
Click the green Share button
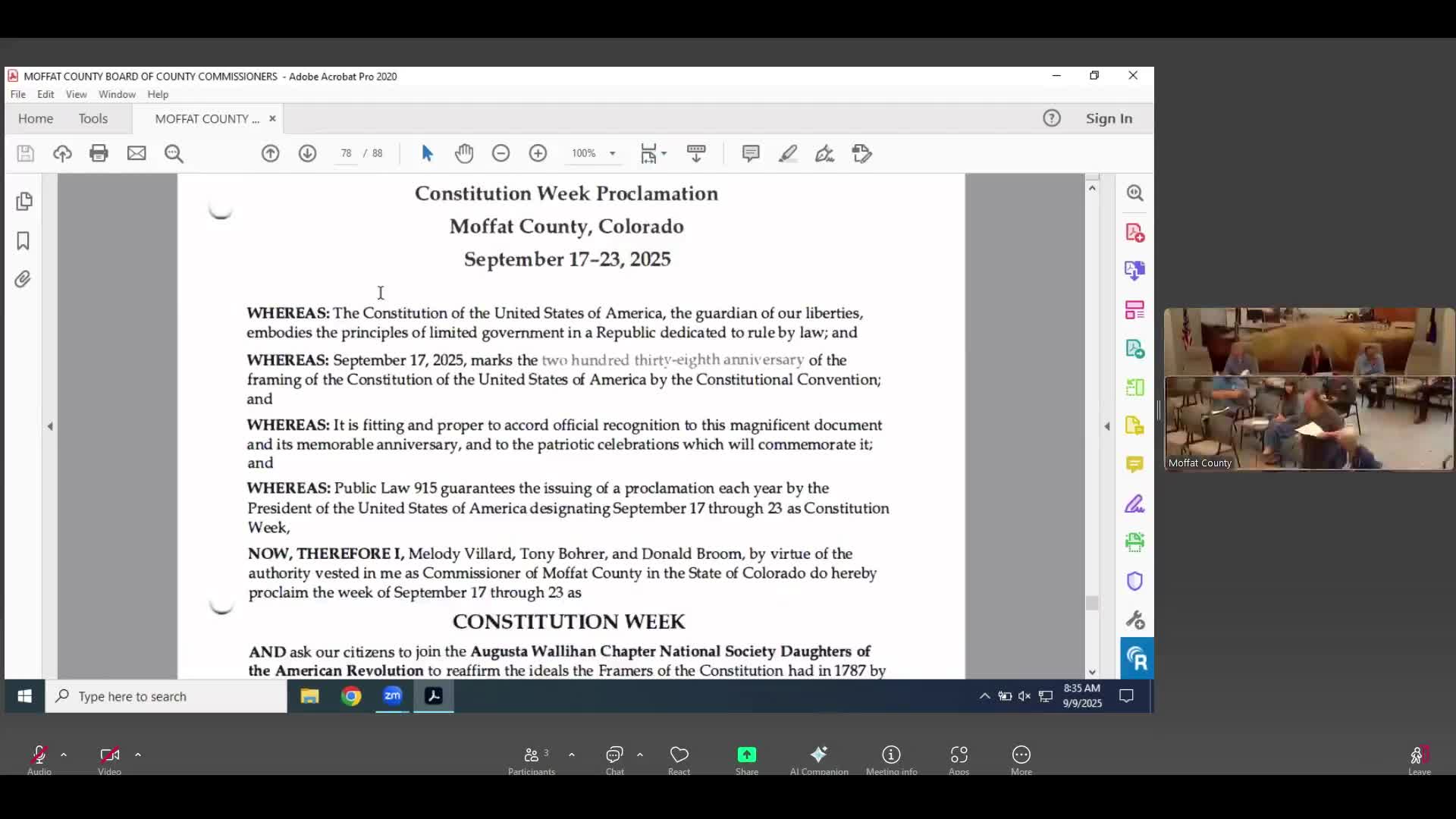point(746,755)
